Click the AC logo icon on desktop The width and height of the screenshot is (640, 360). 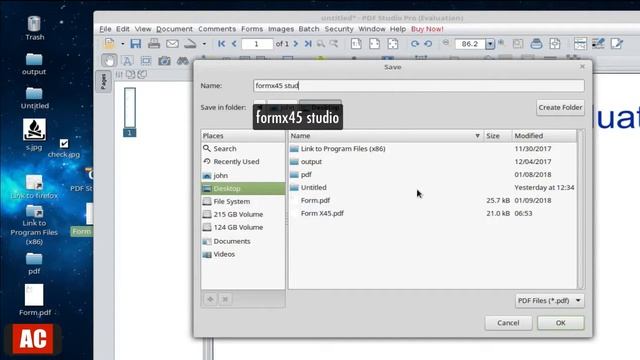(x=33, y=339)
